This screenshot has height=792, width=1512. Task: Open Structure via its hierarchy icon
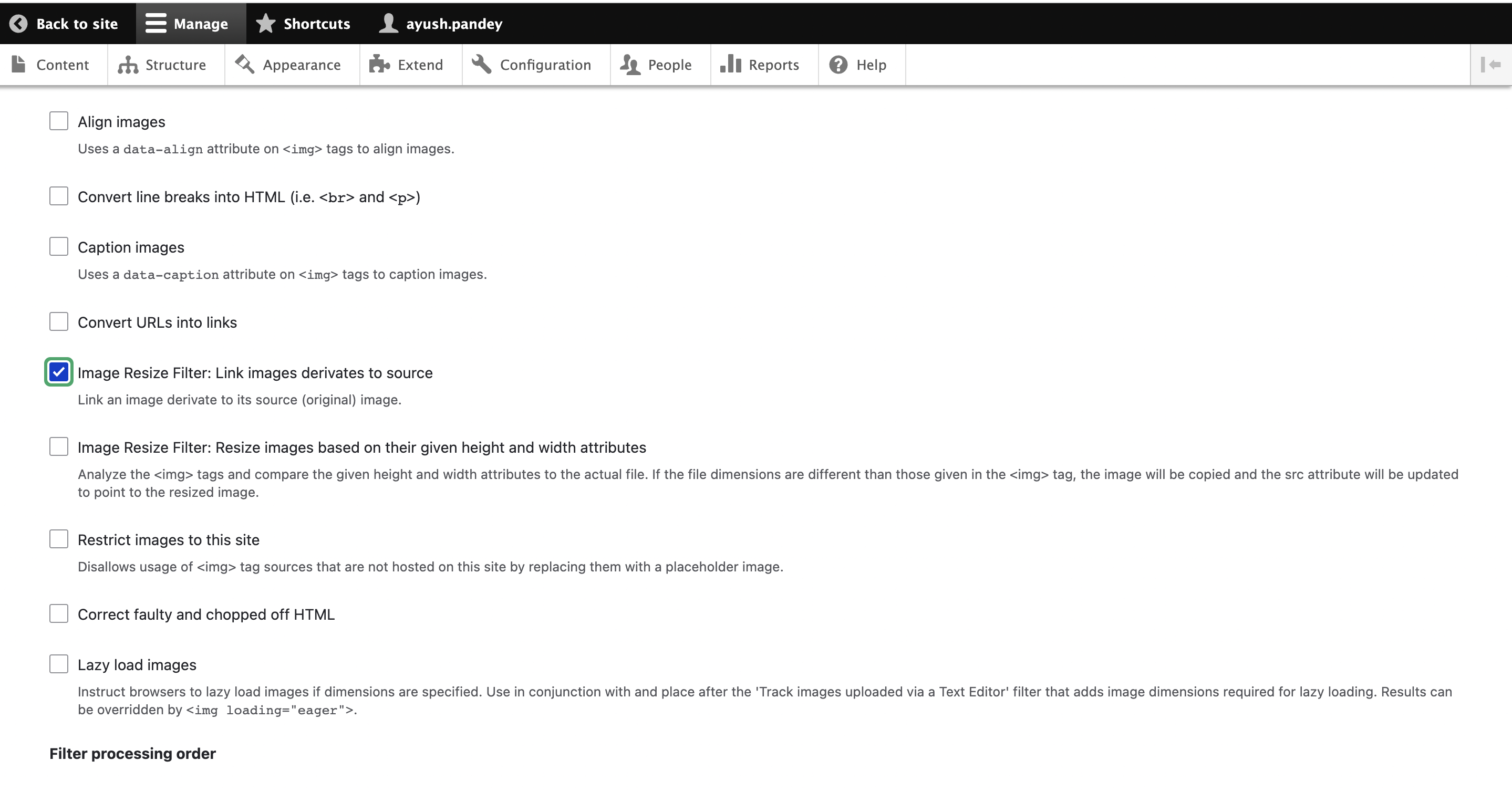click(127, 65)
